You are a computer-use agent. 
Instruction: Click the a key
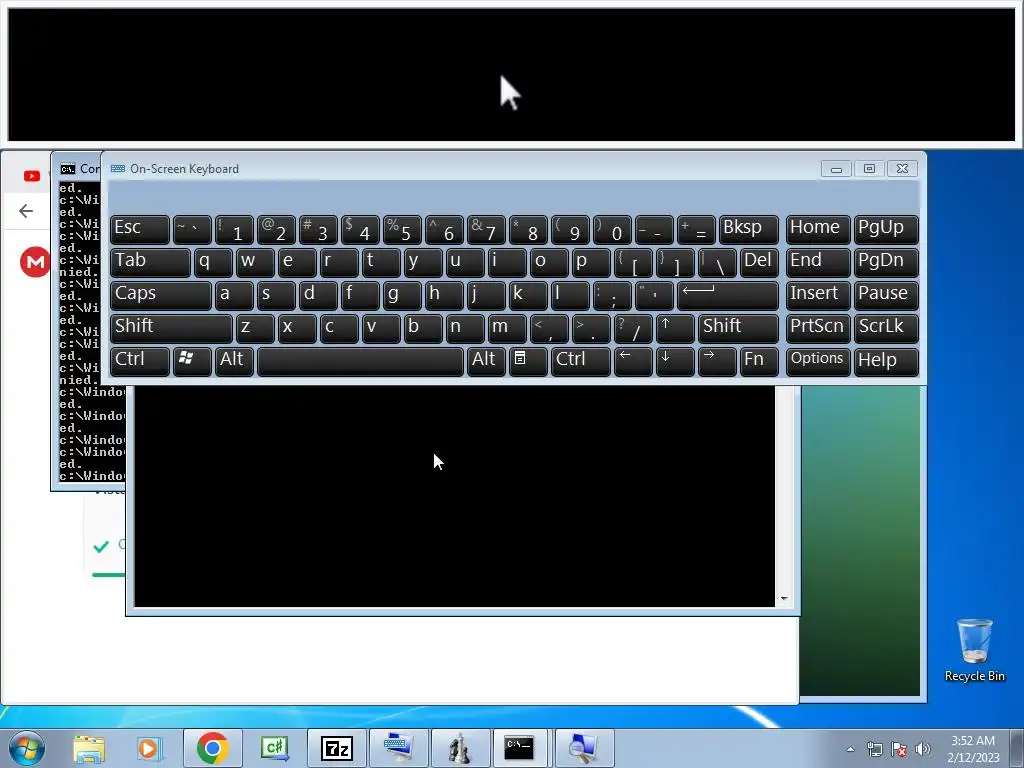click(x=234, y=295)
